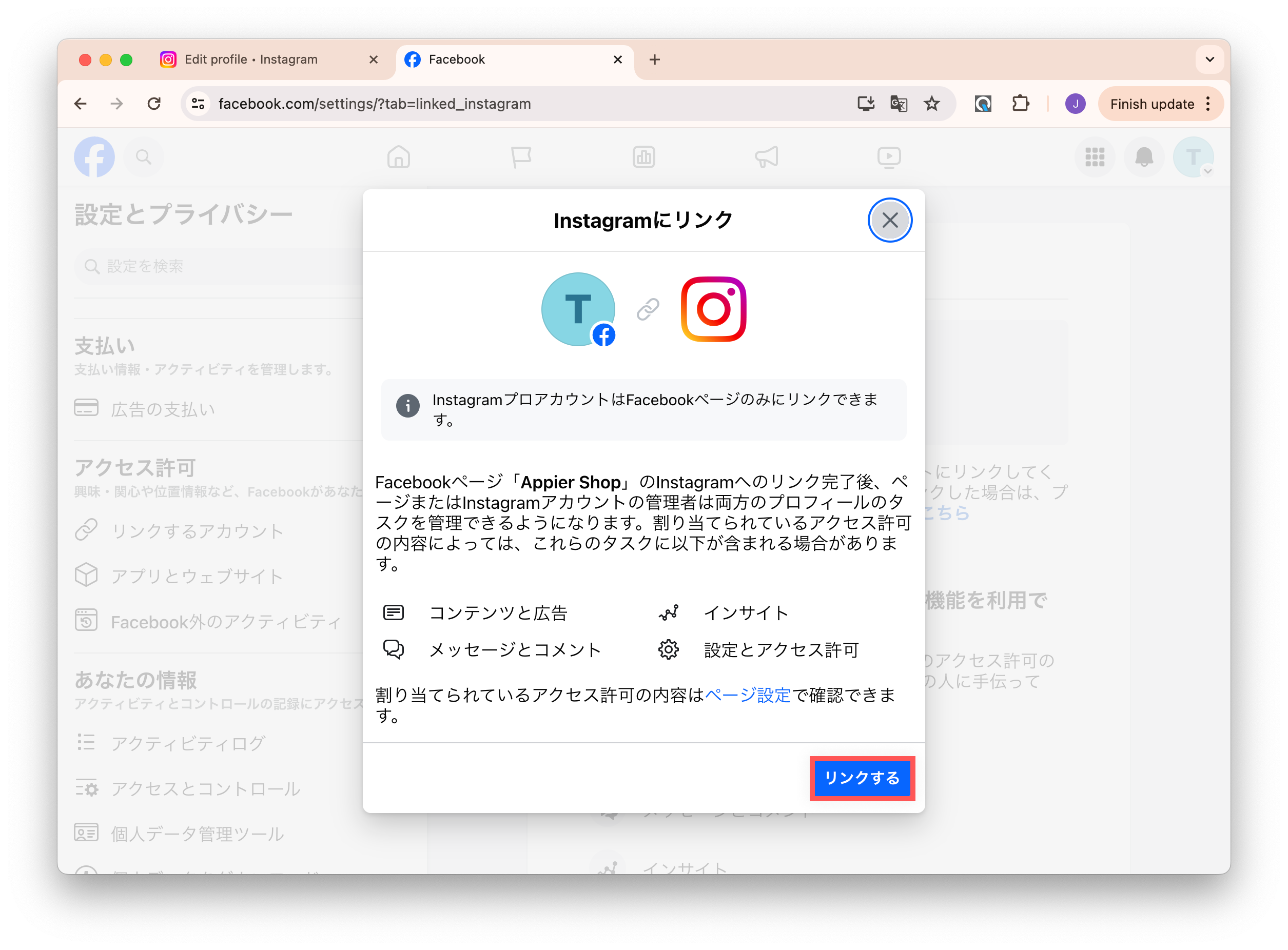Click the bold Appier Shop page name
This screenshot has width=1288, height=950.
tap(571, 482)
